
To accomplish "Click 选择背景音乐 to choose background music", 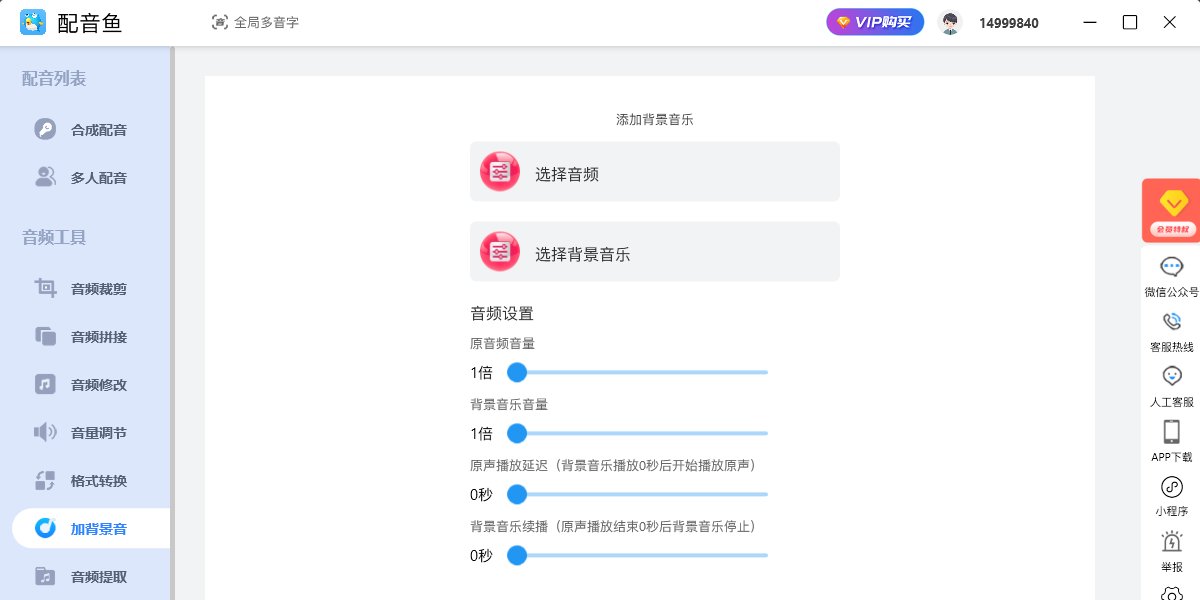I will (x=655, y=251).
